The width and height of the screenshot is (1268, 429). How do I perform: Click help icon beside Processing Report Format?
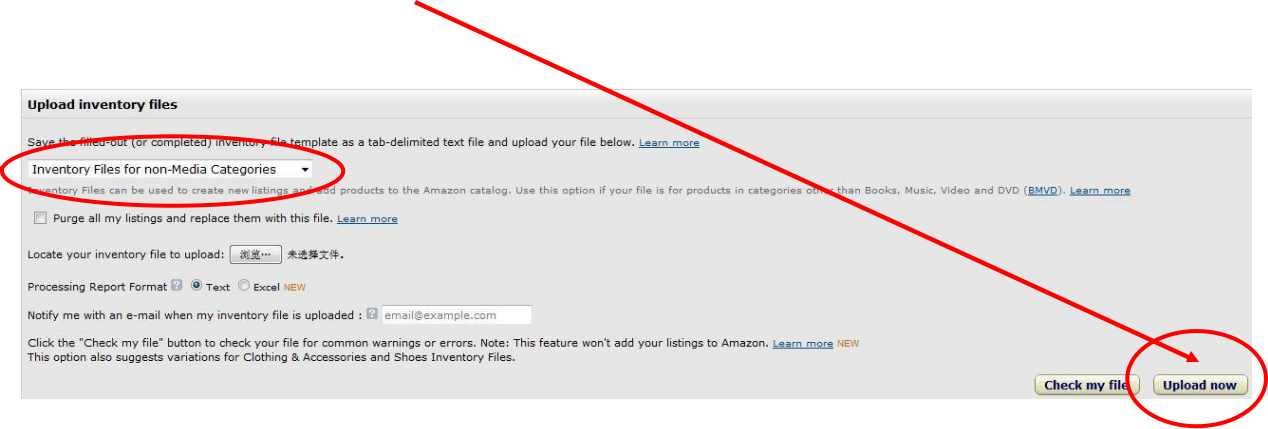click(x=177, y=286)
